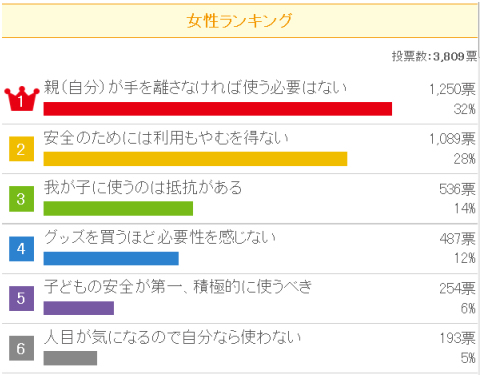The image size is (480, 375).
Task: Click the gray 5% result bar
Action: [x=70, y=358]
